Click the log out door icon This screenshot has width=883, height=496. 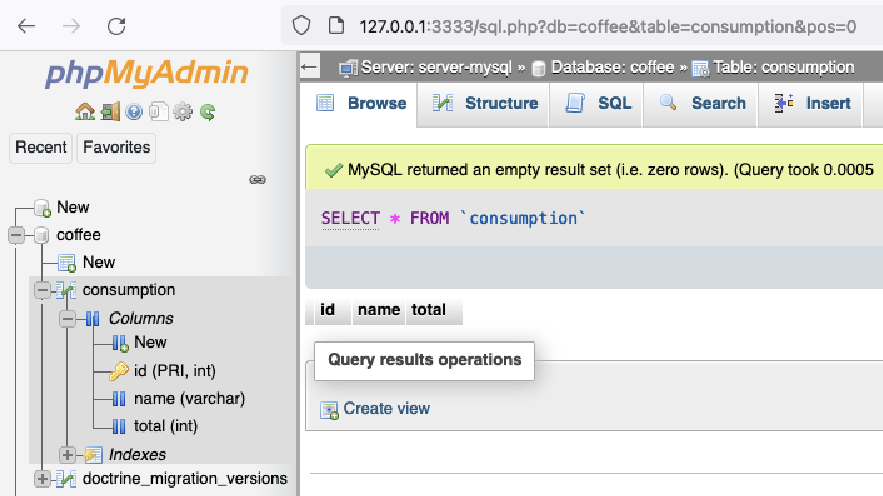coord(110,111)
